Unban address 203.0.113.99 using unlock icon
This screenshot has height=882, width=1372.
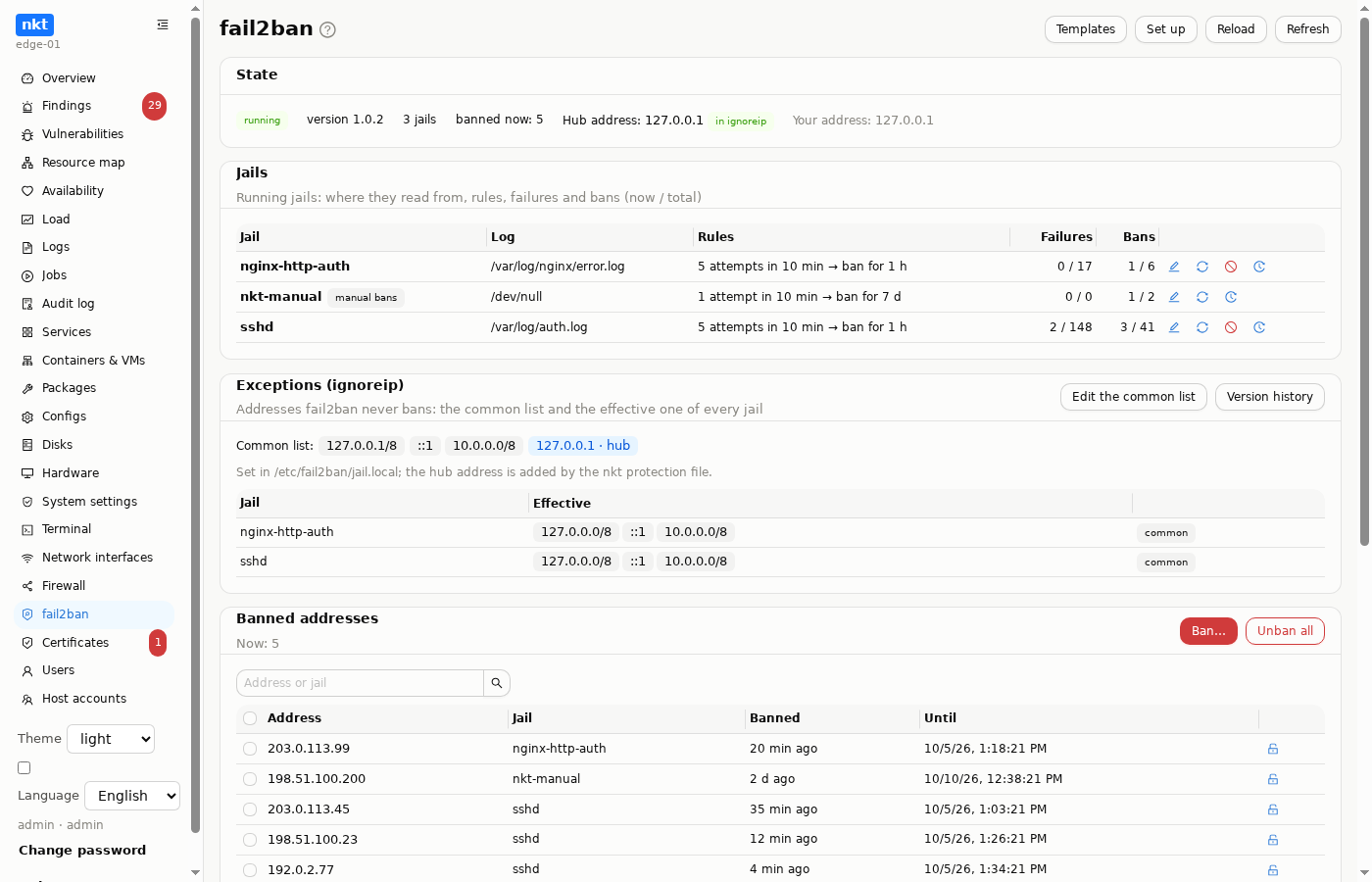click(x=1273, y=749)
